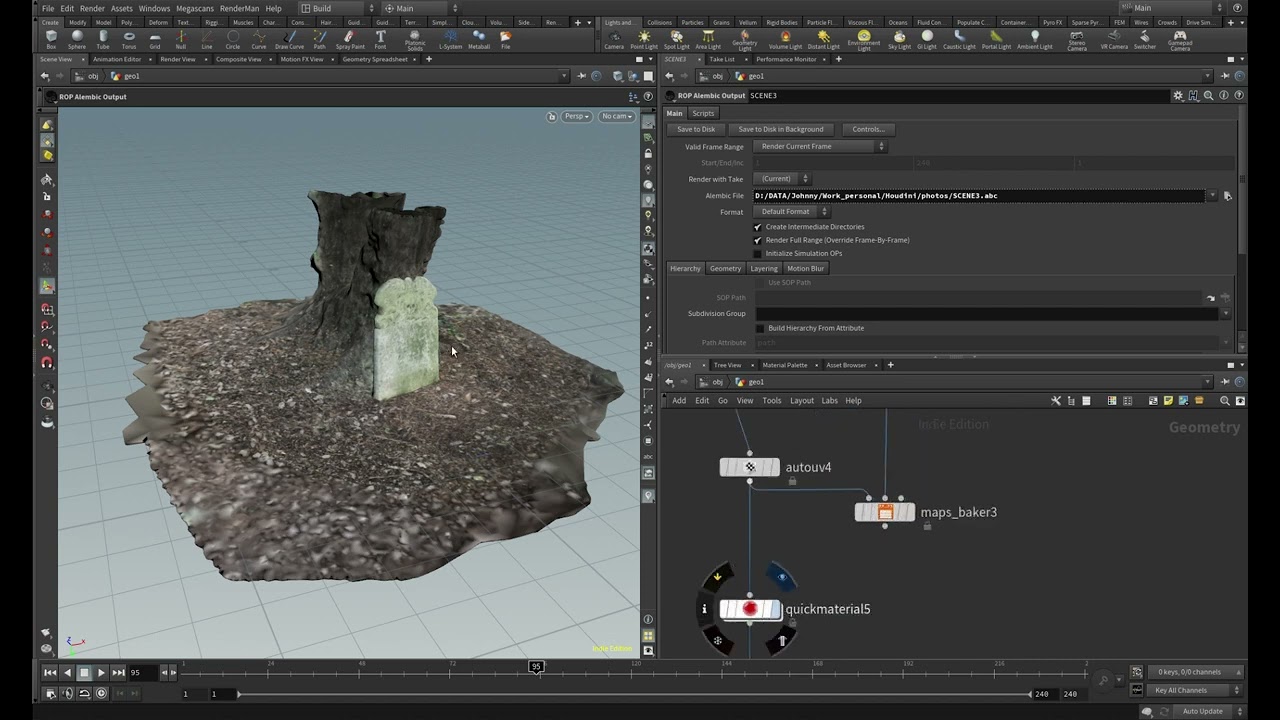This screenshot has width=1280, height=720.
Task: Toggle Create Intermediate Directories checkbox
Action: (x=758, y=227)
